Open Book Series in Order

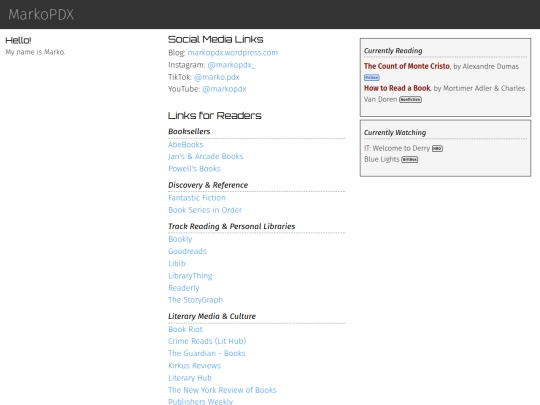(x=205, y=210)
